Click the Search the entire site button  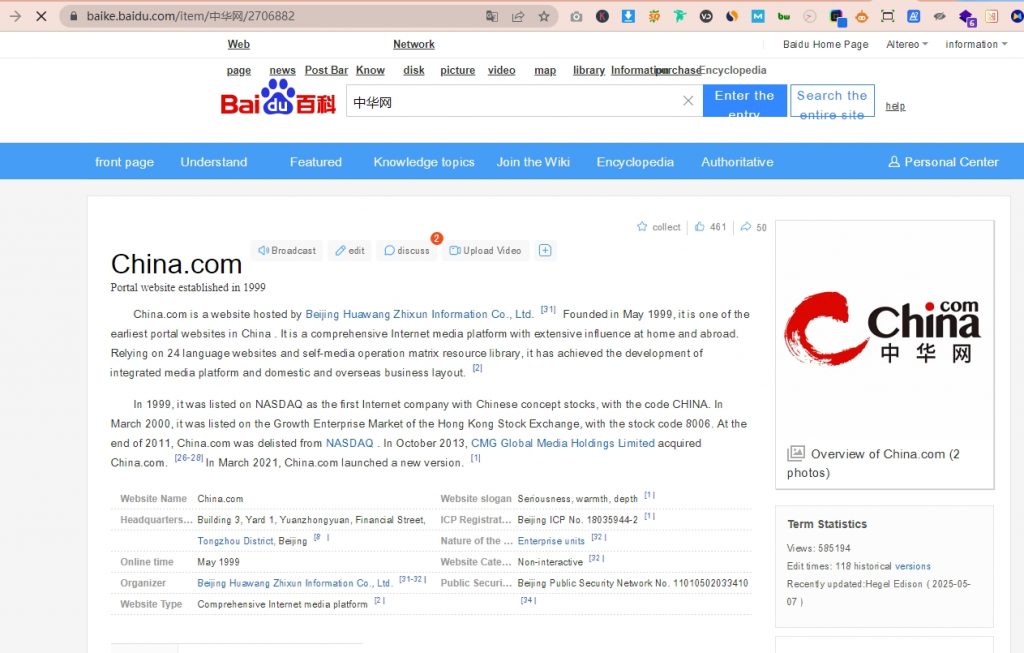pos(832,101)
